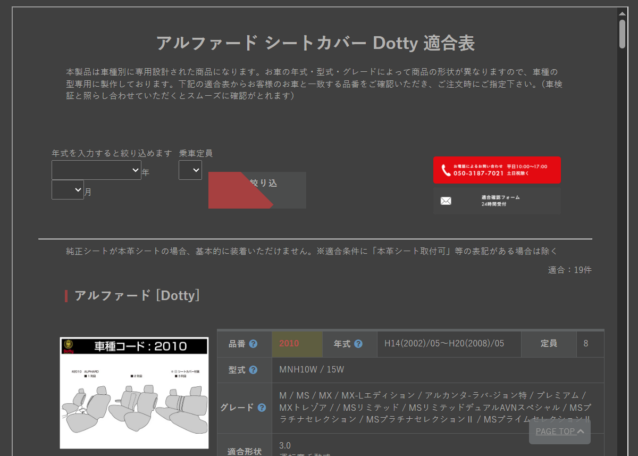This screenshot has width=638, height=456.
Task: Click the scrollbar up arrow at top right
Action: pos(623,6)
